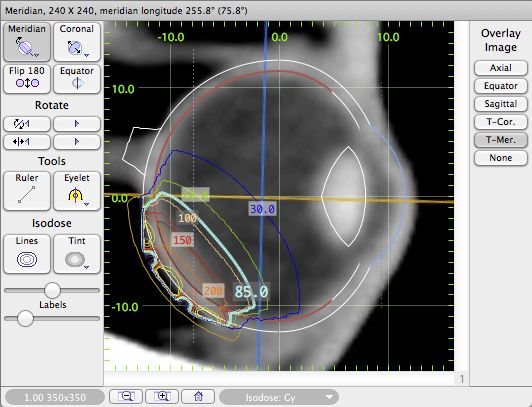Click the rotate icon button under Rotate
Image resolution: width=532 pixels, height=407 pixels.
click(27, 124)
